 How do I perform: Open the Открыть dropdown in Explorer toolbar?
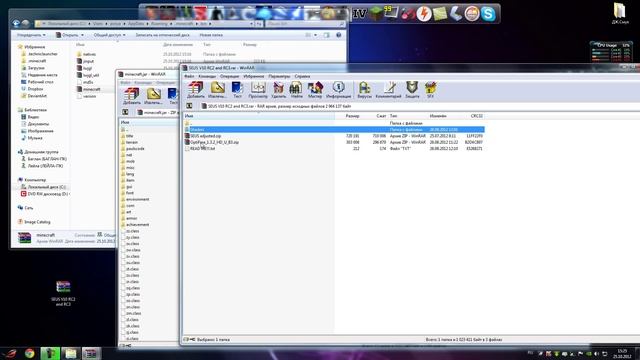(x=70, y=35)
